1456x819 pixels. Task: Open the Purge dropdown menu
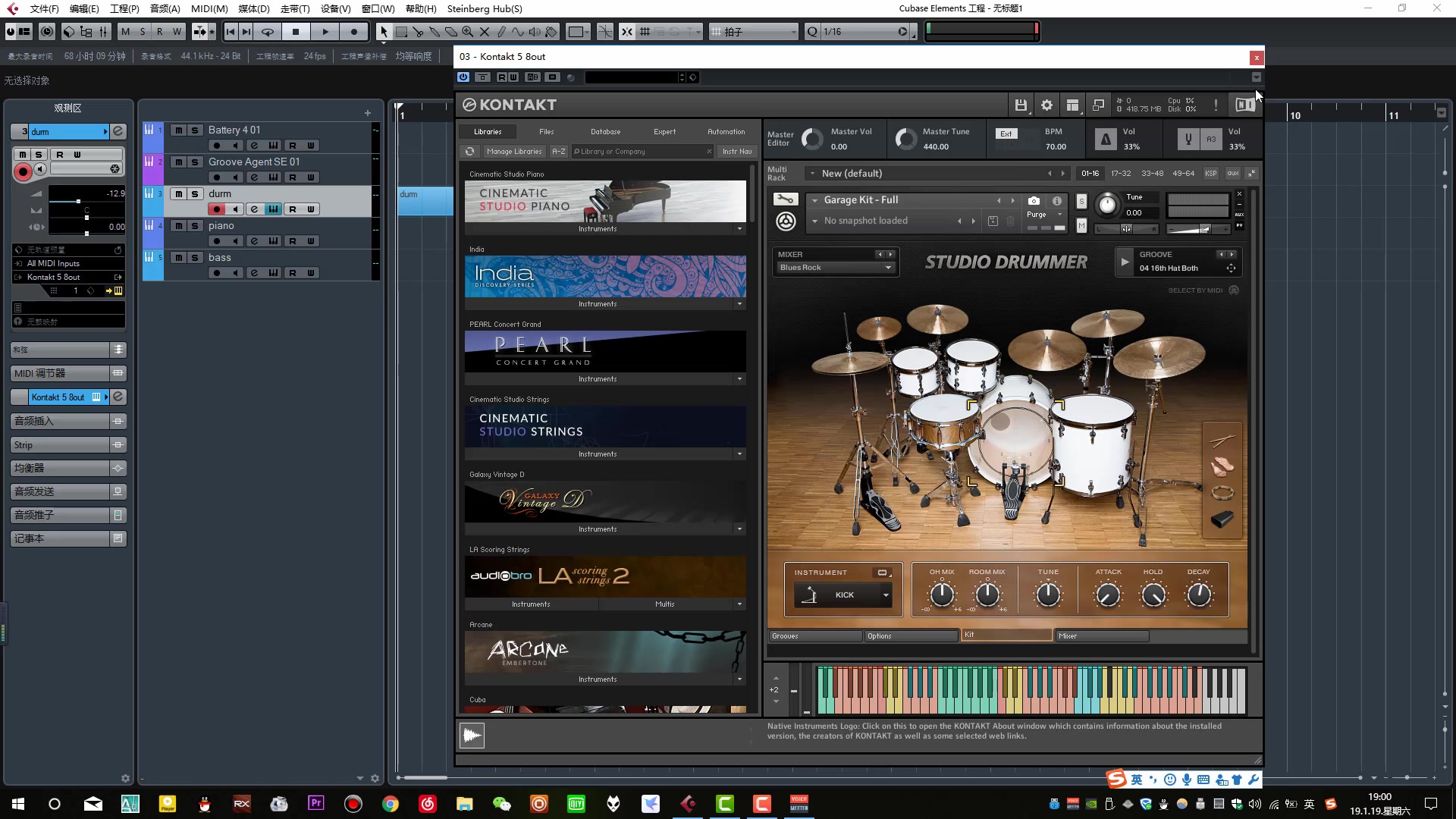[1045, 215]
